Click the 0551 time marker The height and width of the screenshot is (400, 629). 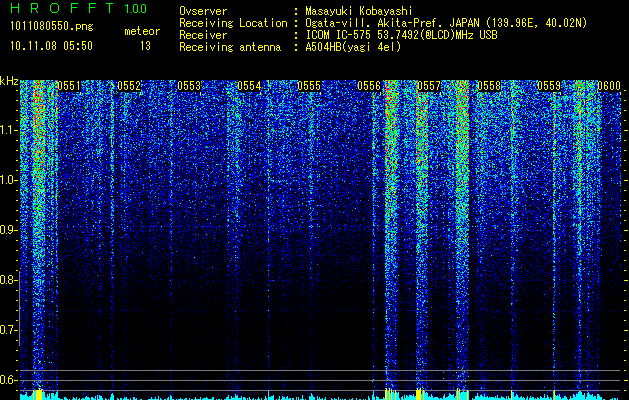click(x=69, y=86)
